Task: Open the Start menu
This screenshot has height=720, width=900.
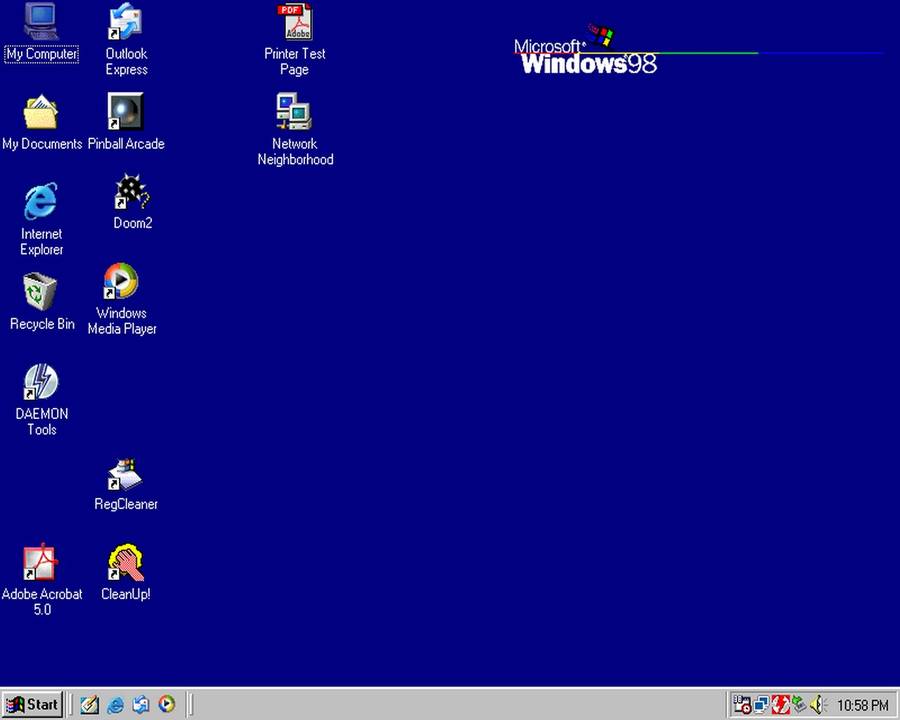Action: coord(33,704)
